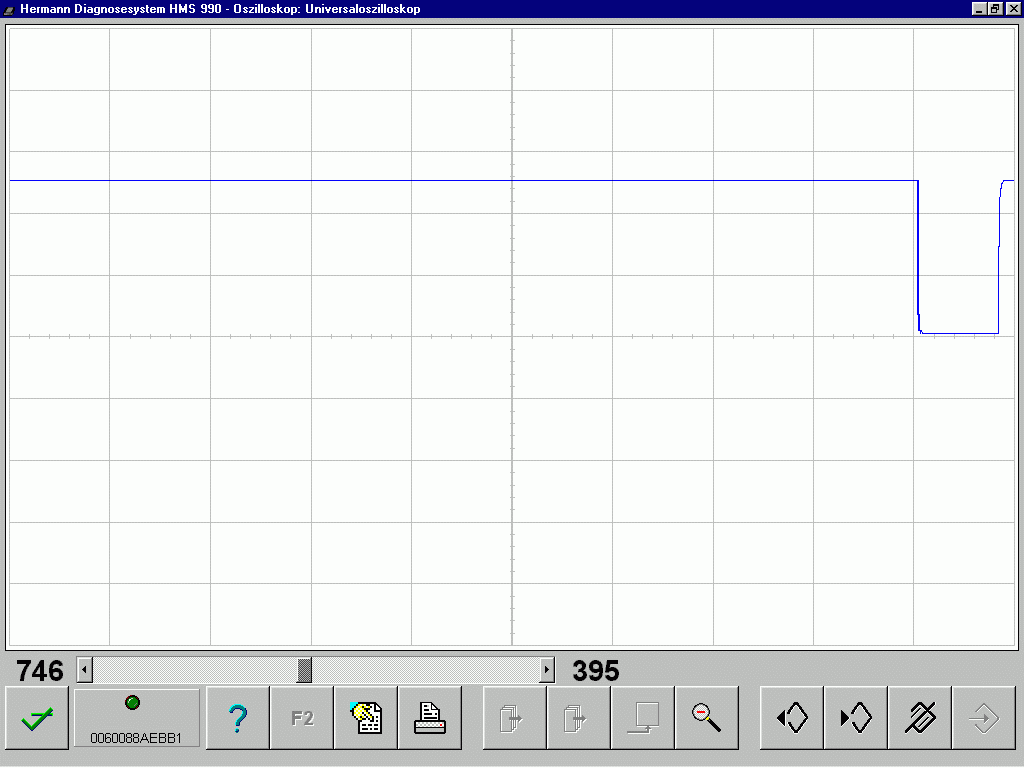This screenshot has height=768, width=1024.
Task: Print the oscilloscope trace via printer icon
Action: (x=430, y=718)
